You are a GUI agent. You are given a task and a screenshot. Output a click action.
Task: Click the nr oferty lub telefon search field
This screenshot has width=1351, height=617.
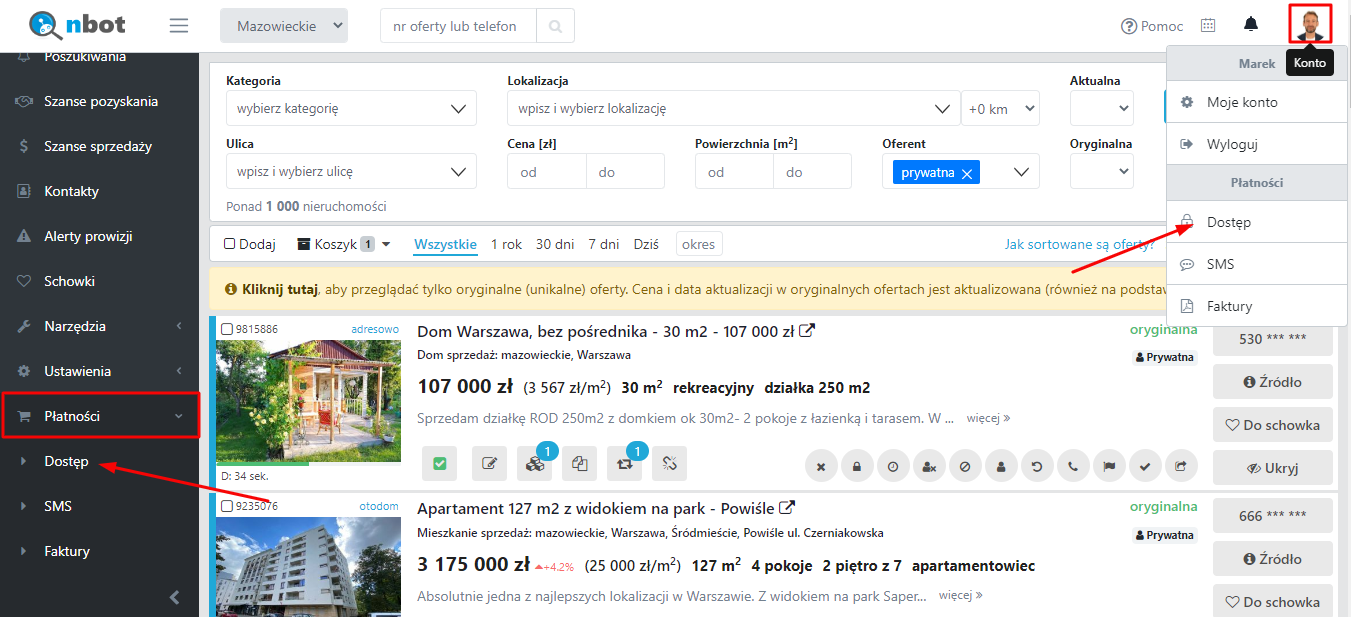pos(458,26)
